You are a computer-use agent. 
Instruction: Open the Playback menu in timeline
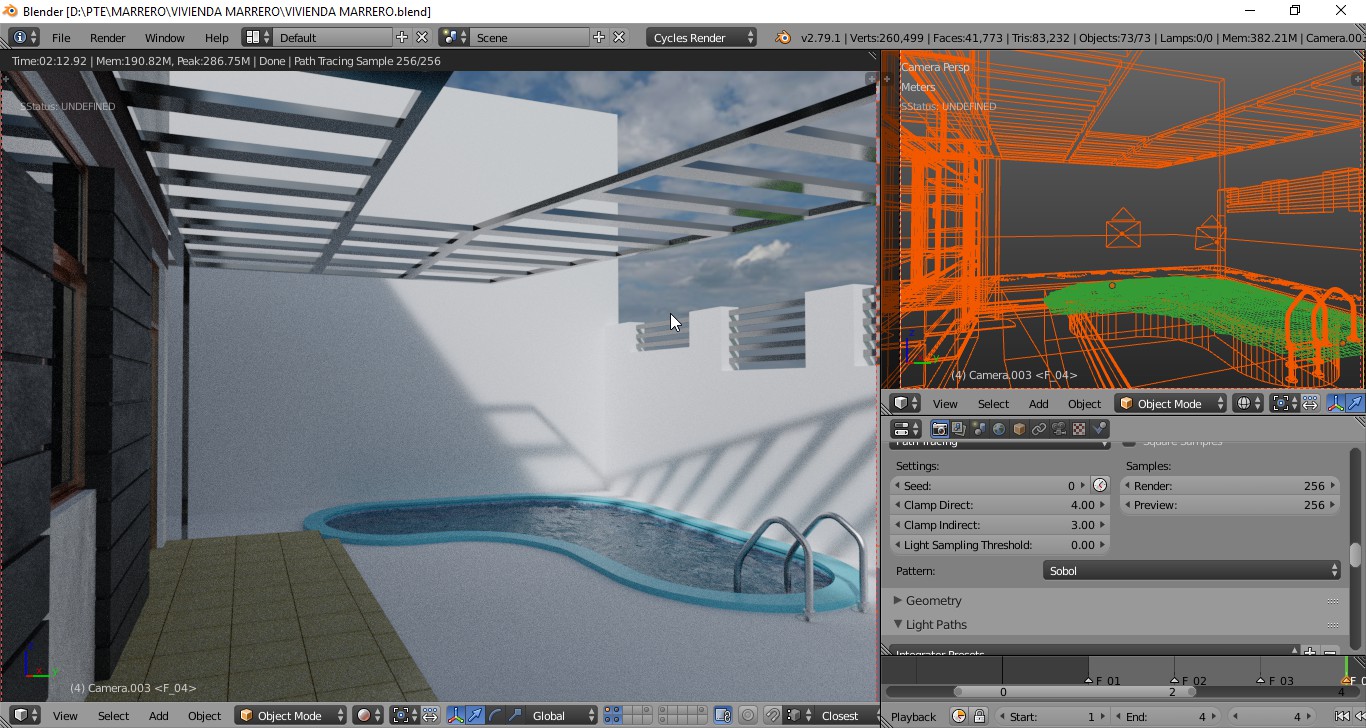pos(913,716)
